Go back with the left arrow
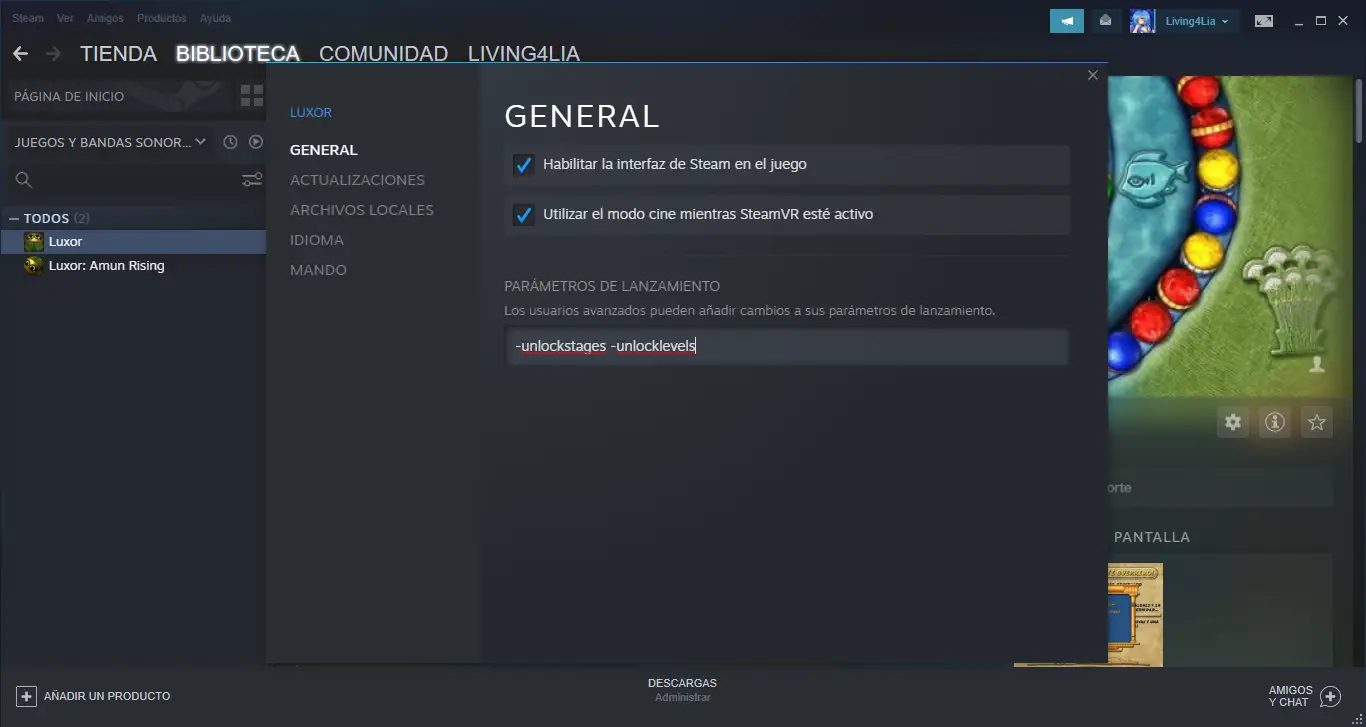Image resolution: width=1366 pixels, height=727 pixels. click(20, 54)
